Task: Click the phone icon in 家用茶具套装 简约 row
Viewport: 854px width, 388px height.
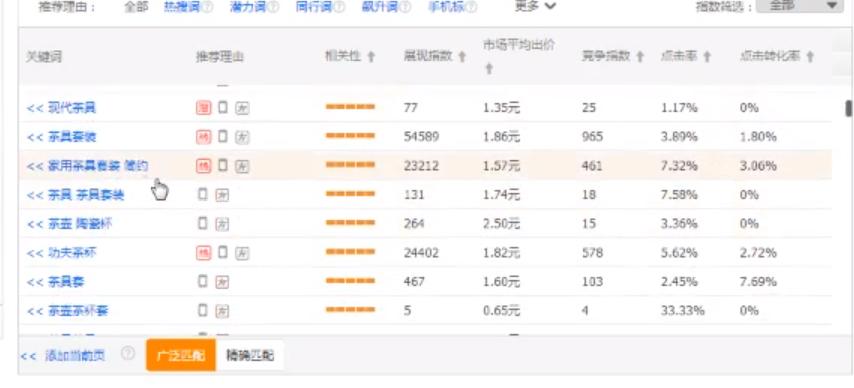Action: coord(222,165)
